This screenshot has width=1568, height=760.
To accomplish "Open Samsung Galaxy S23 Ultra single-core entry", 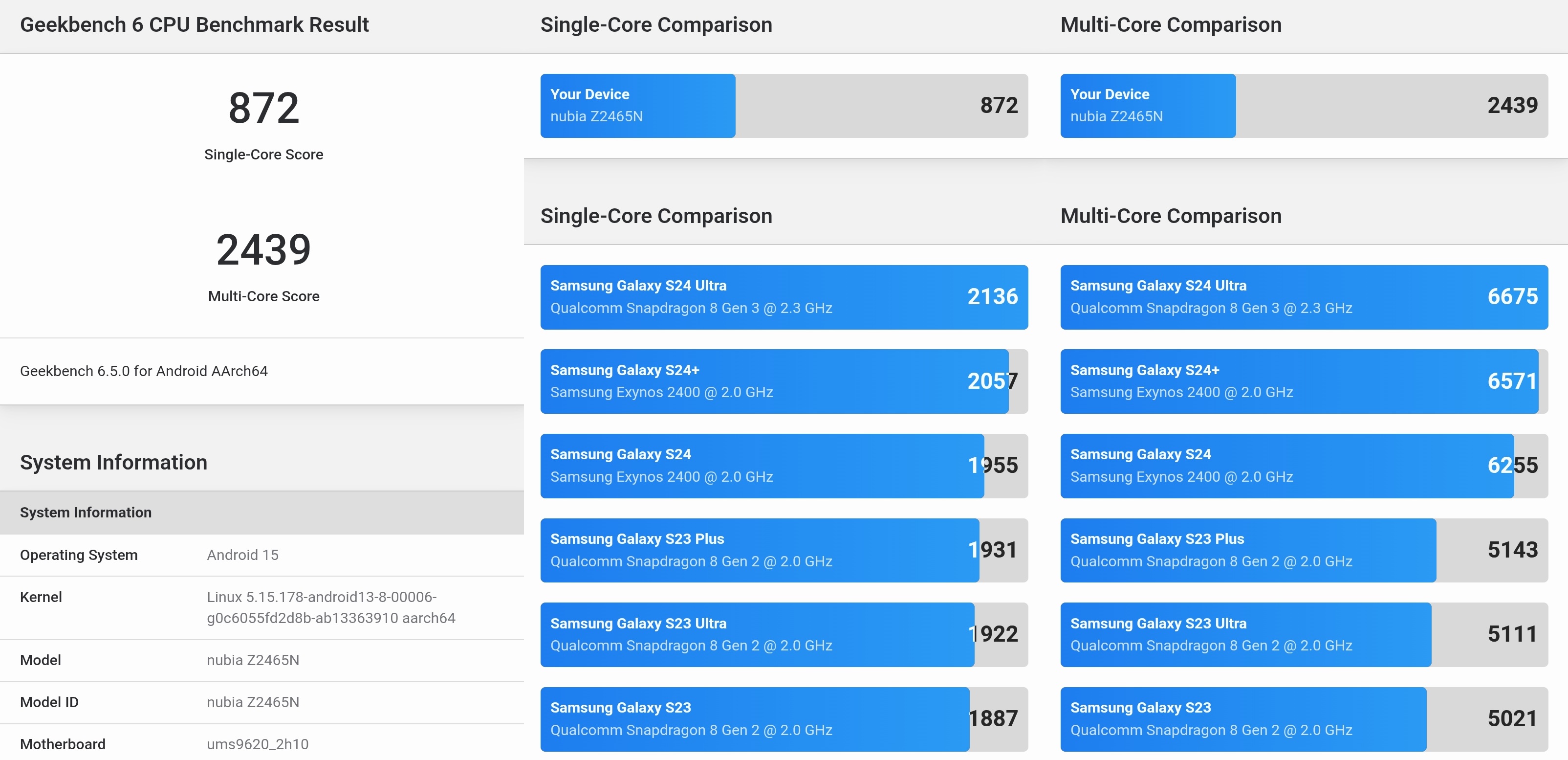I will [784, 634].
